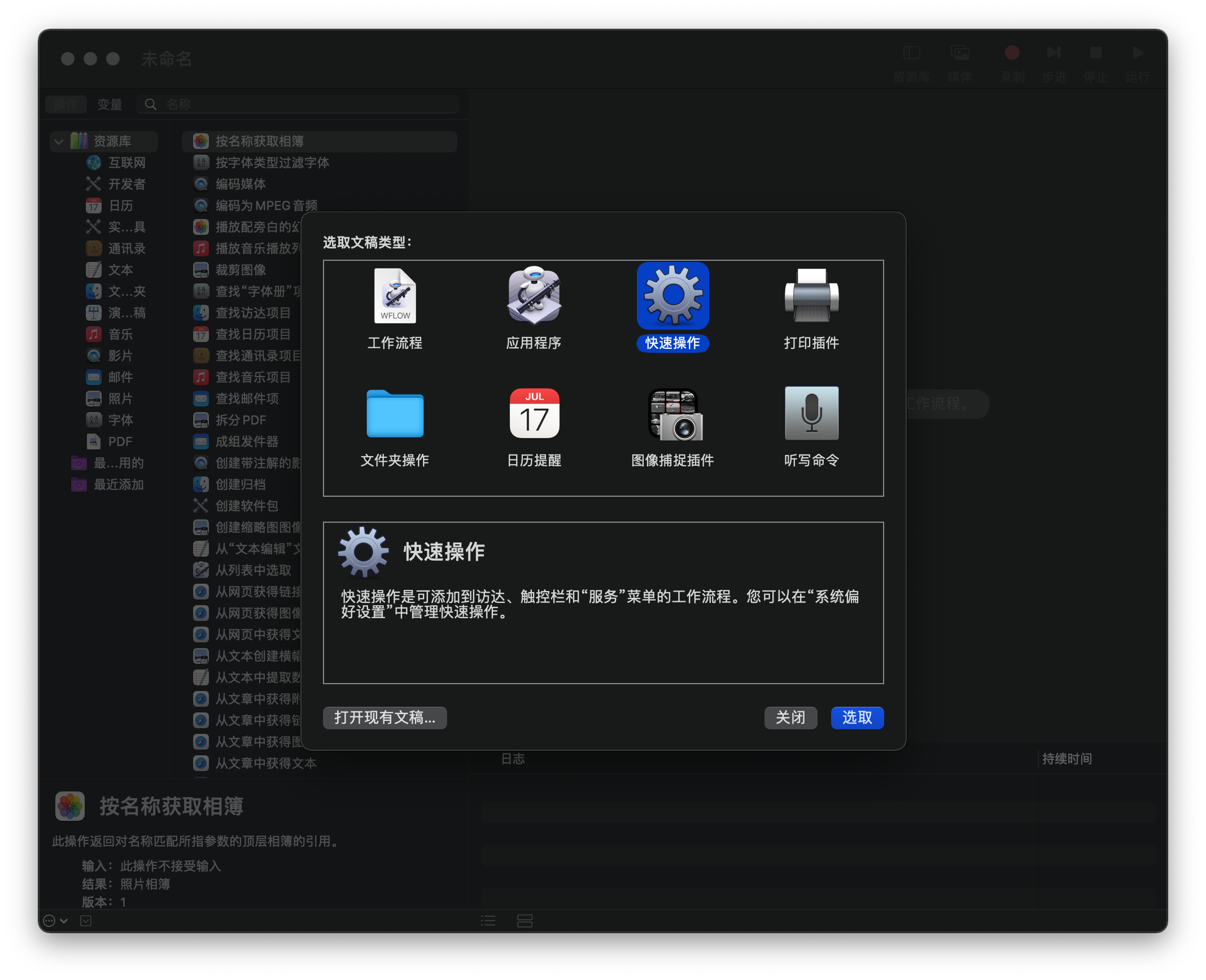This screenshot has width=1206, height=980.
Task: Collapse the Library (资源库) tree arrow
Action: 59,141
